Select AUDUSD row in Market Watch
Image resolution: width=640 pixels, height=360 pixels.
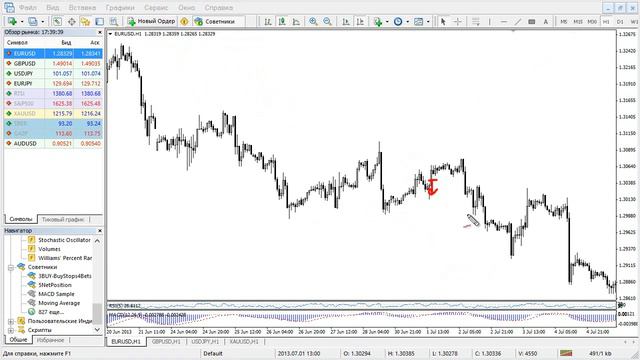click(53, 144)
